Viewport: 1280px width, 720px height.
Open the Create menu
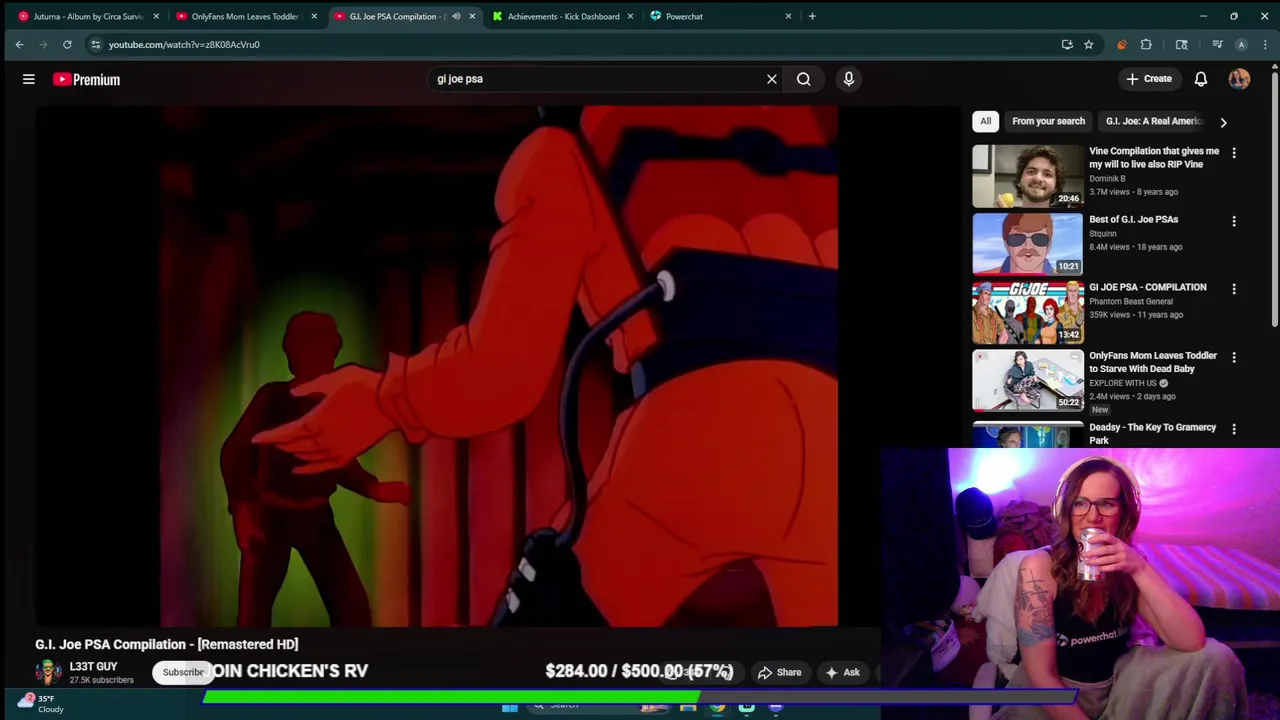coord(1148,79)
